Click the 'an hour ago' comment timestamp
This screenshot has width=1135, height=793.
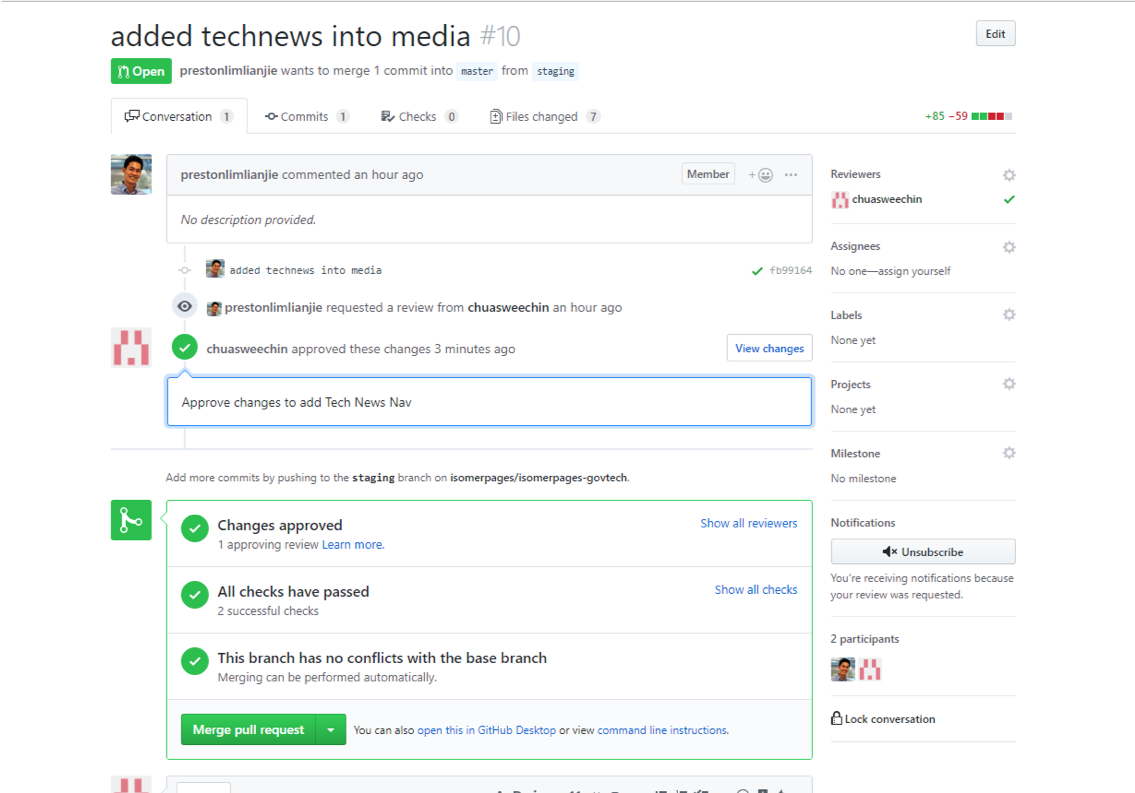(x=388, y=175)
